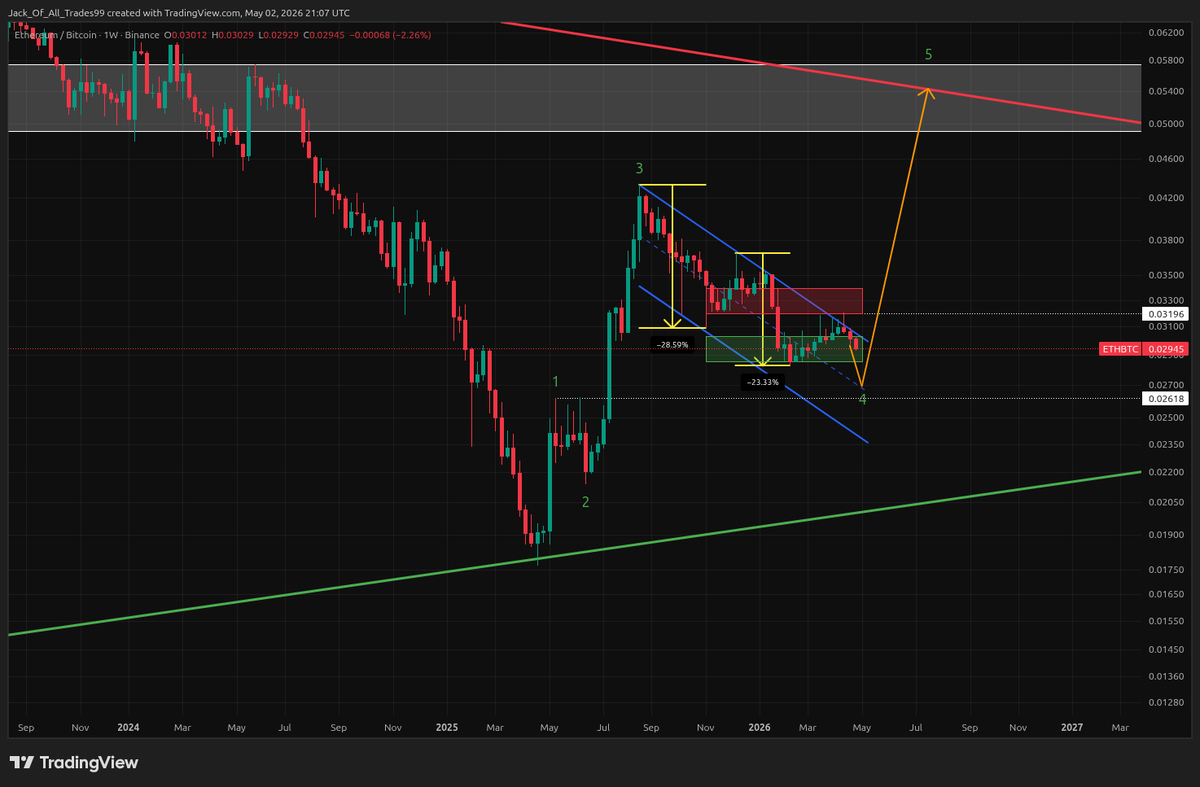
Task: Click the 0.03800 price axis label
Action: tap(1165, 240)
